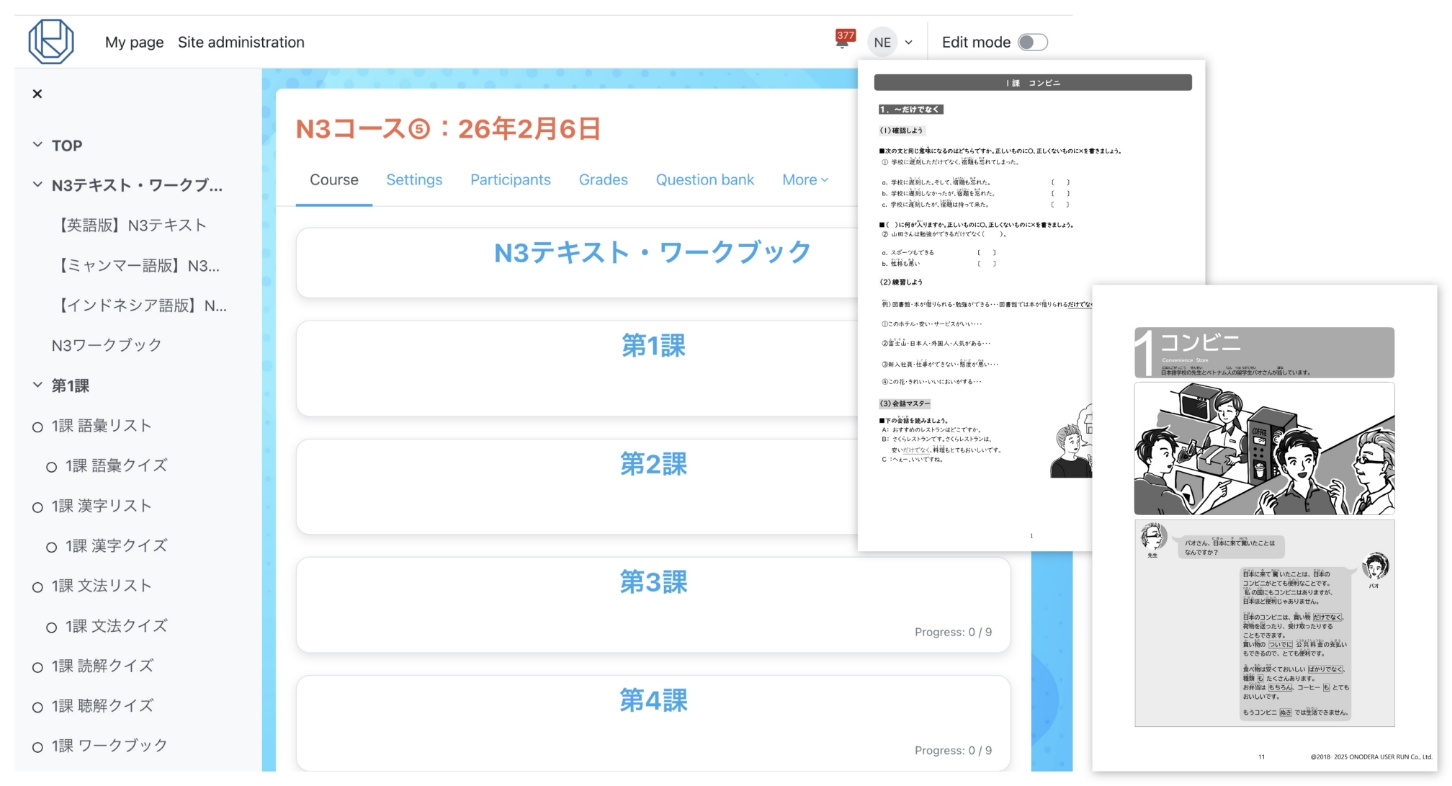Open N3ワークブック in the course index

108,344
